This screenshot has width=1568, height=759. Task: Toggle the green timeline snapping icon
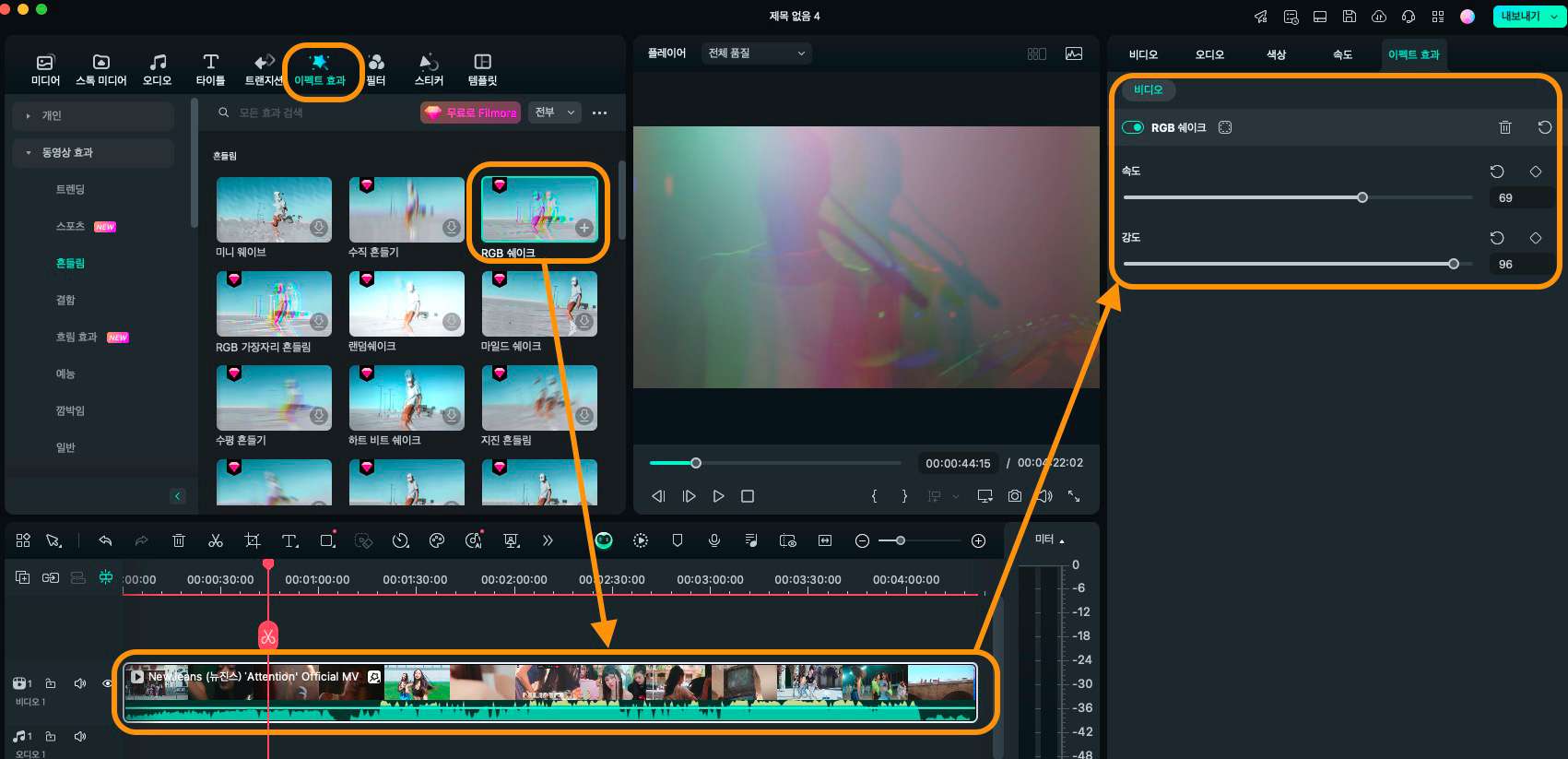[106, 577]
